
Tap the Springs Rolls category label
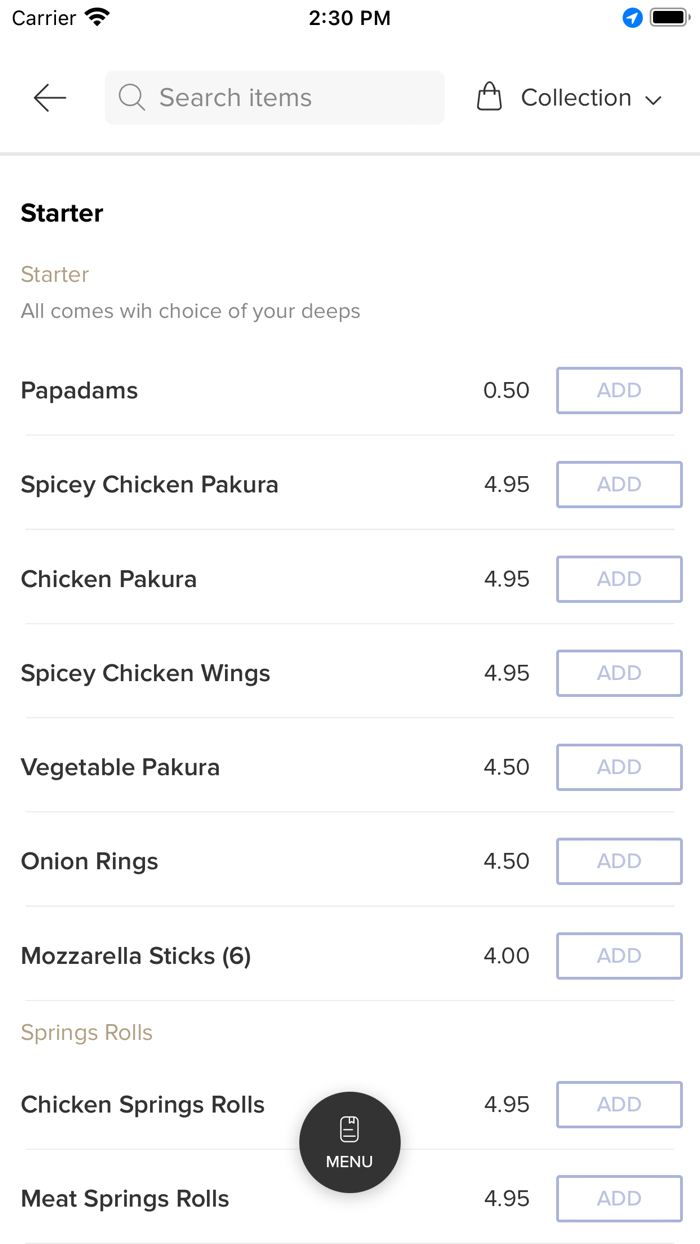tap(86, 1032)
